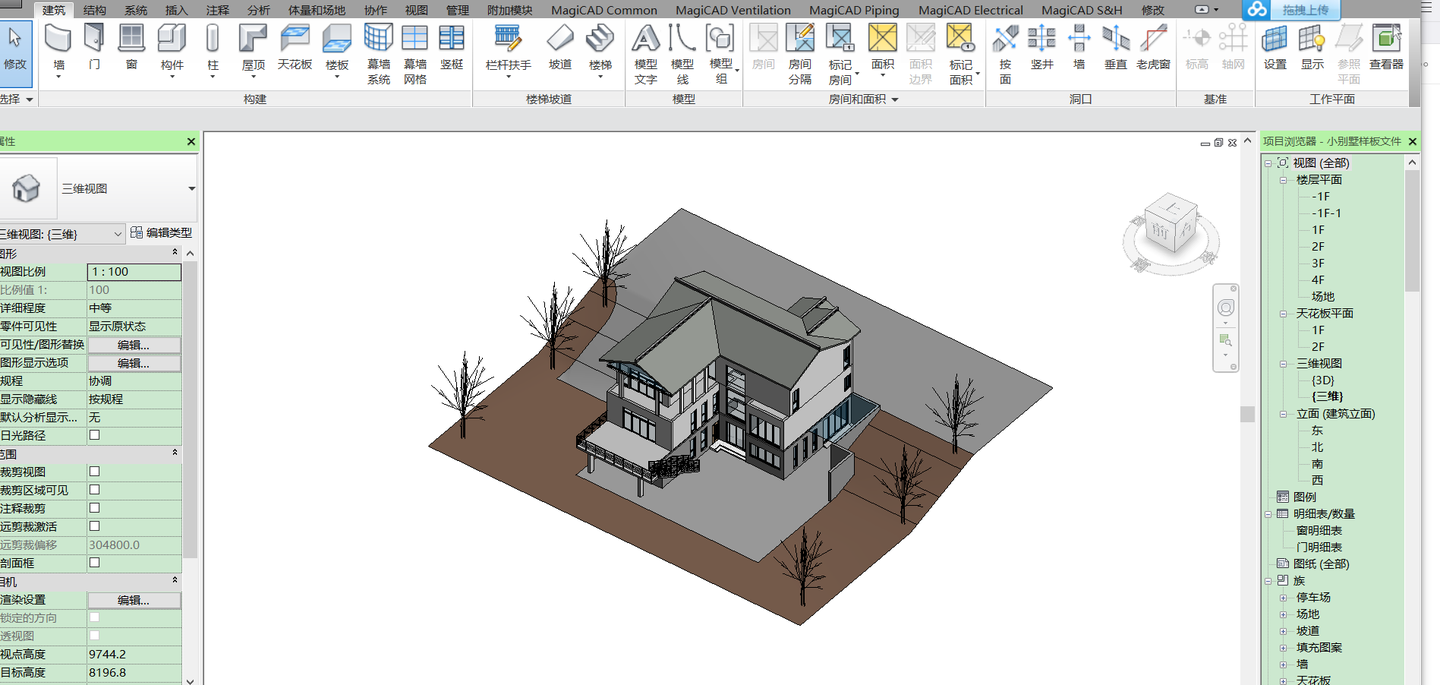The image size is (1440, 685).
Task: Collapse the Floor Plans (楼层平面) tree node
Action: coord(1284,180)
